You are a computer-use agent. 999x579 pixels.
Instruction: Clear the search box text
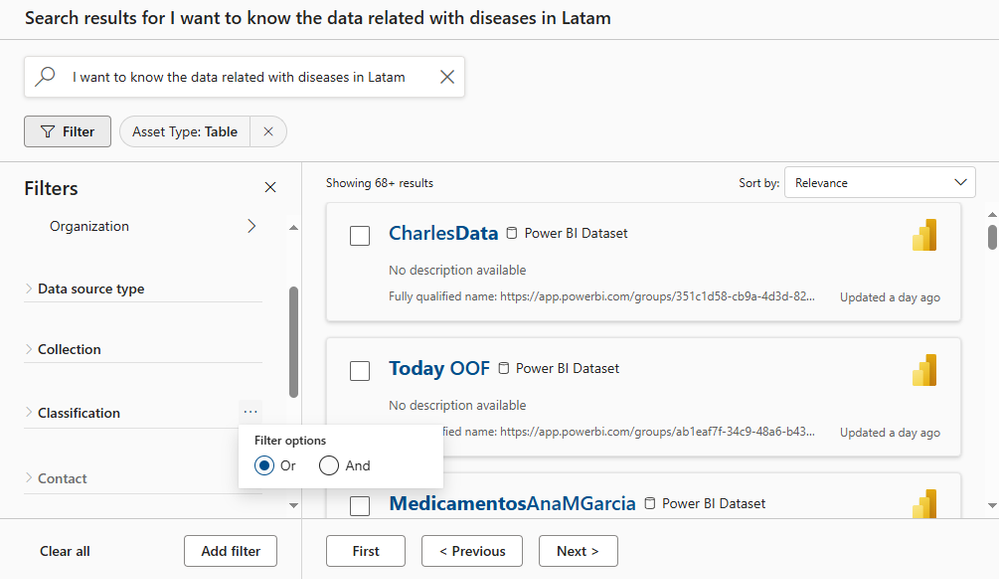[447, 77]
